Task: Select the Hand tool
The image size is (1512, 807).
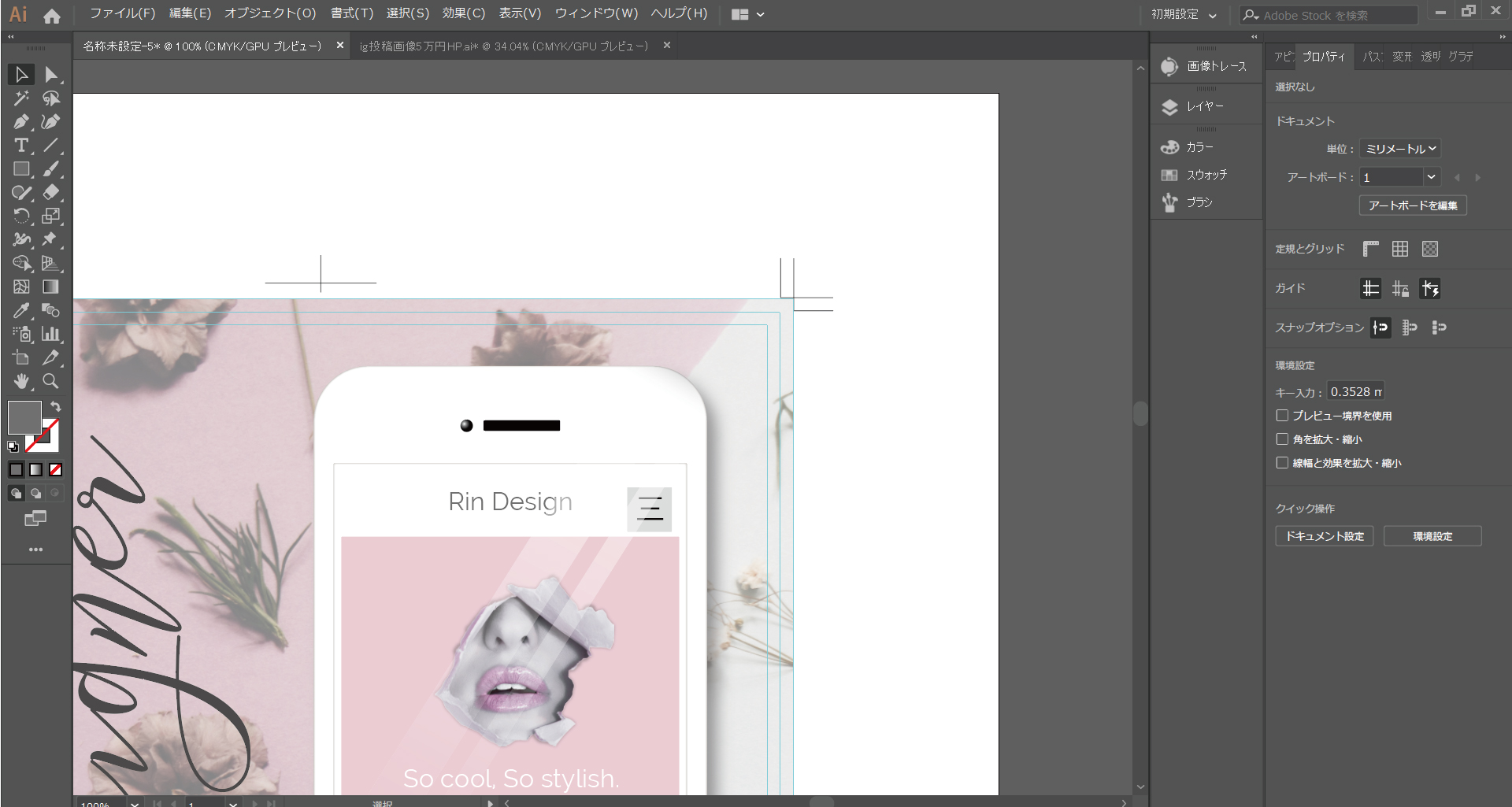Action: pyautogui.click(x=21, y=381)
